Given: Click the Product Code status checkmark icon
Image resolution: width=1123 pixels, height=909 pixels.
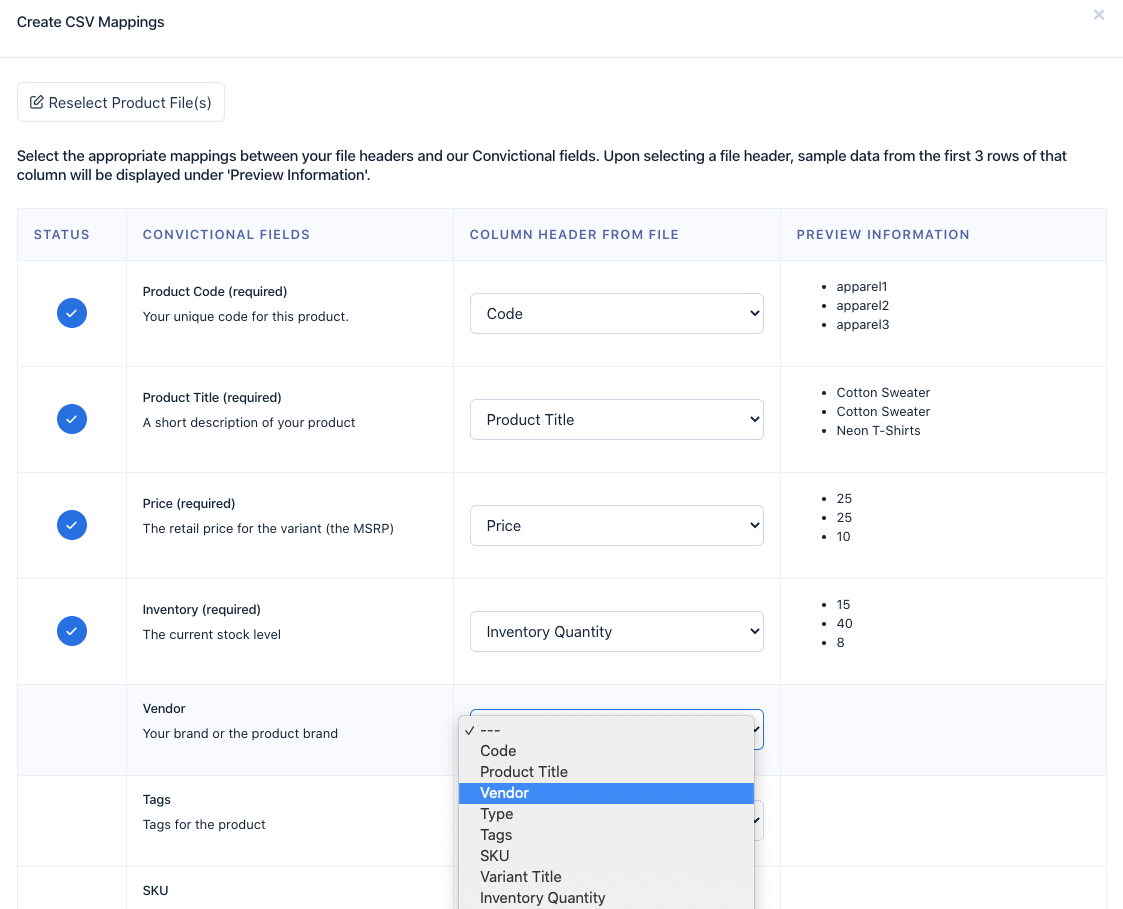Looking at the screenshot, I should point(72,313).
